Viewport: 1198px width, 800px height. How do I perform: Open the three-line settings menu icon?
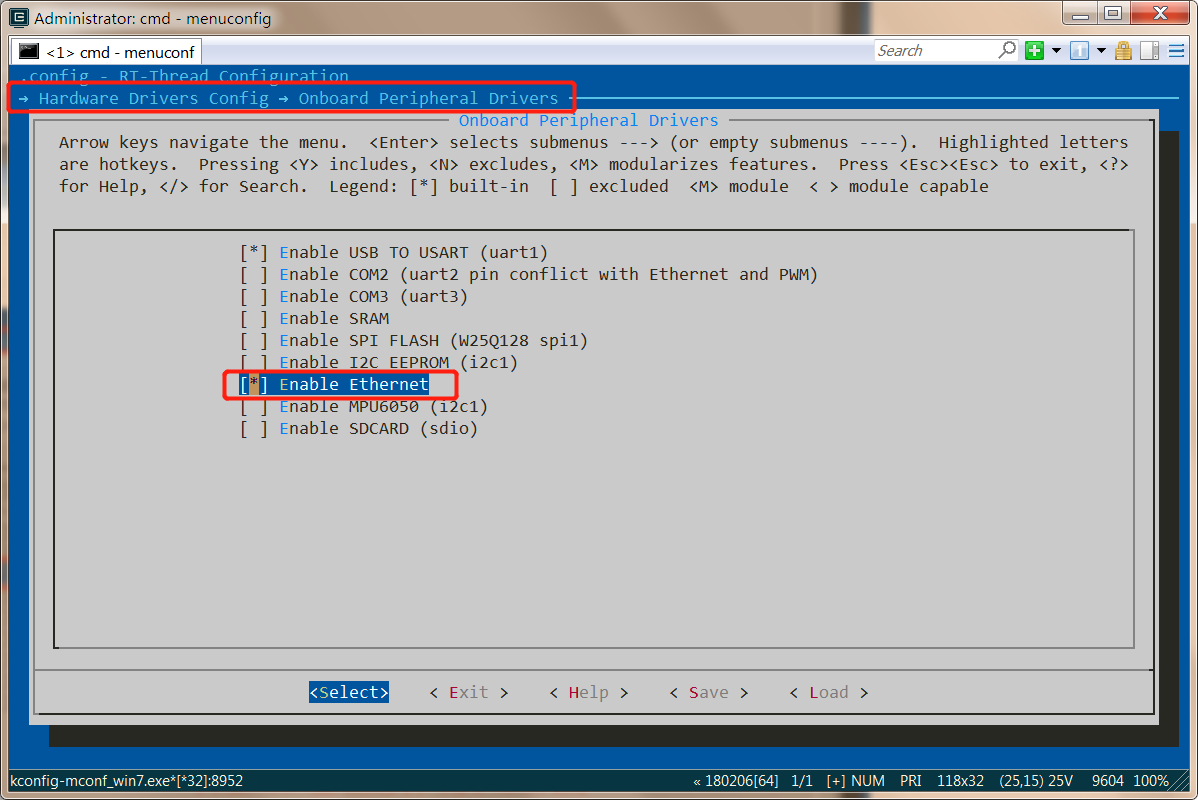tap(1177, 50)
